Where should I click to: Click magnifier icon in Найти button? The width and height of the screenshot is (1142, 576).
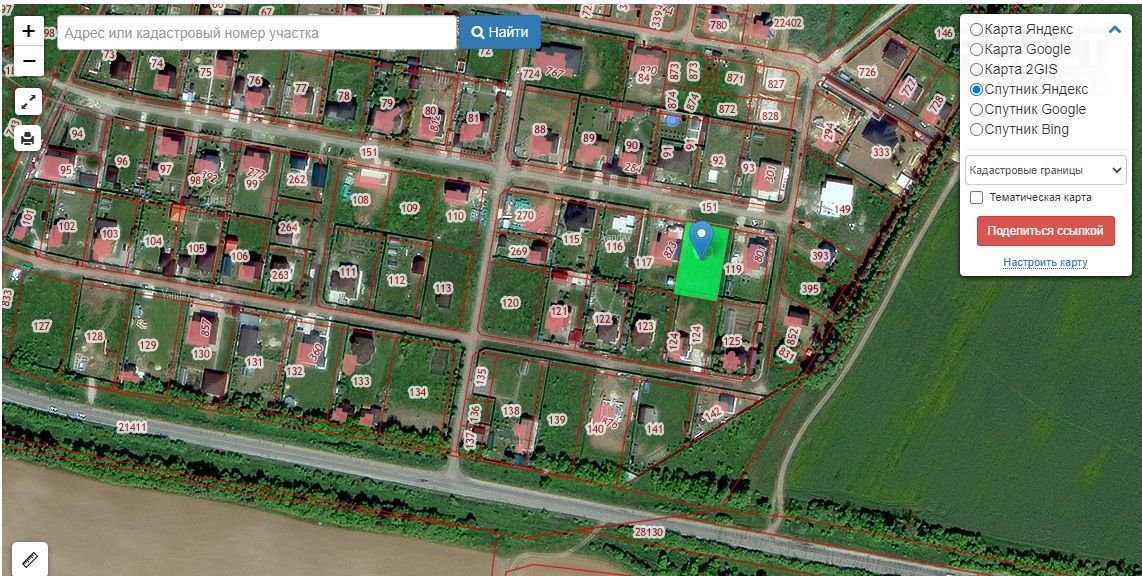478,33
